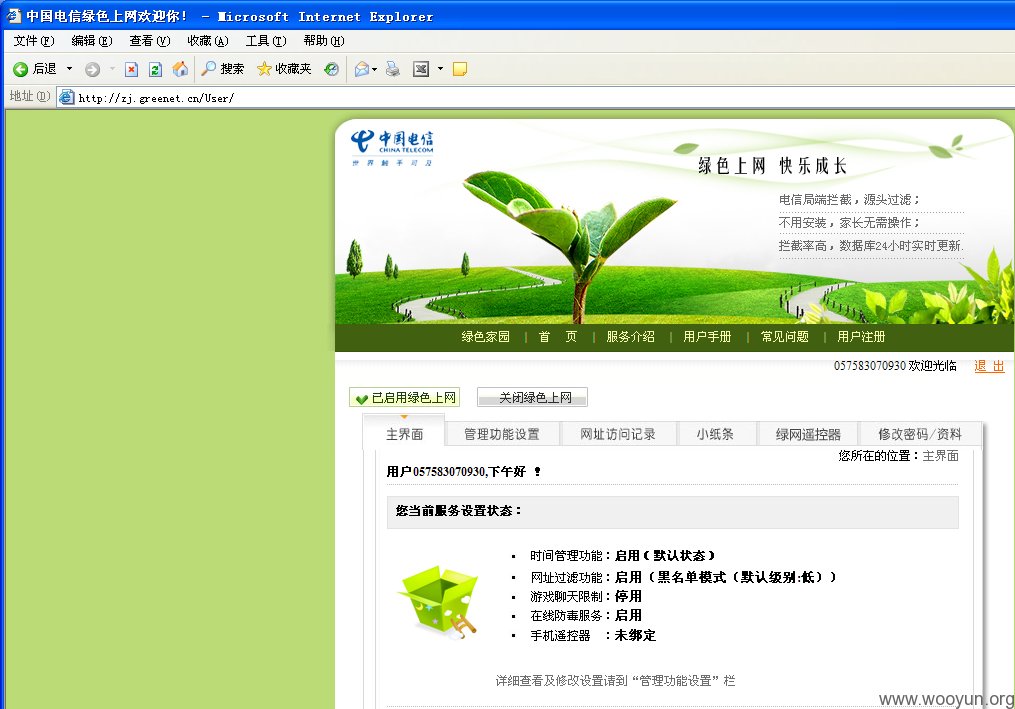Viewport: 1015px width, 709px height.
Task: Click the History toolbar icon
Action: [331, 69]
